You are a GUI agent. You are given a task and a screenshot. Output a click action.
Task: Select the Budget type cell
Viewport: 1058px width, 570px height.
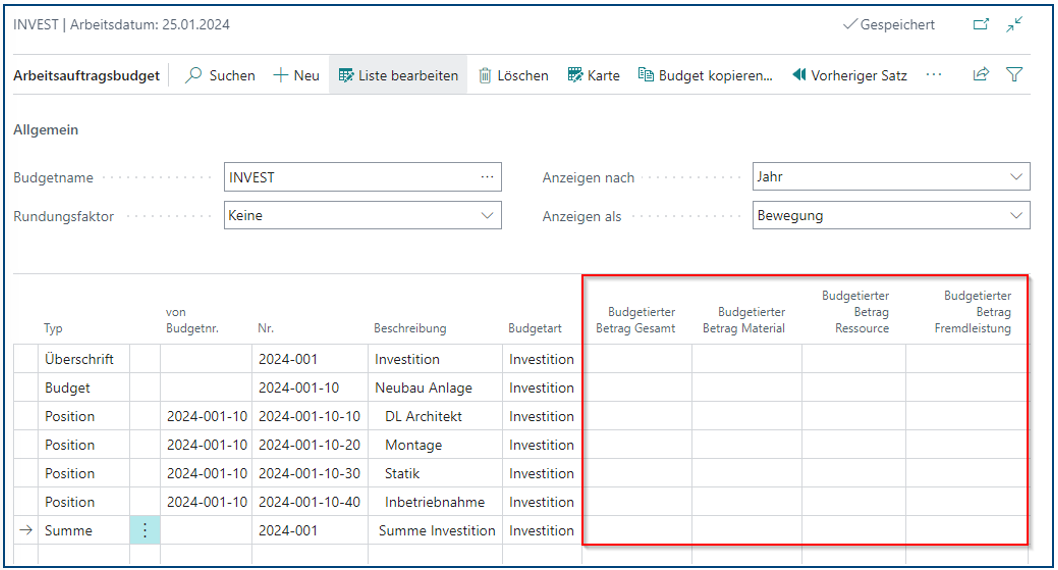pyautogui.click(x=84, y=388)
